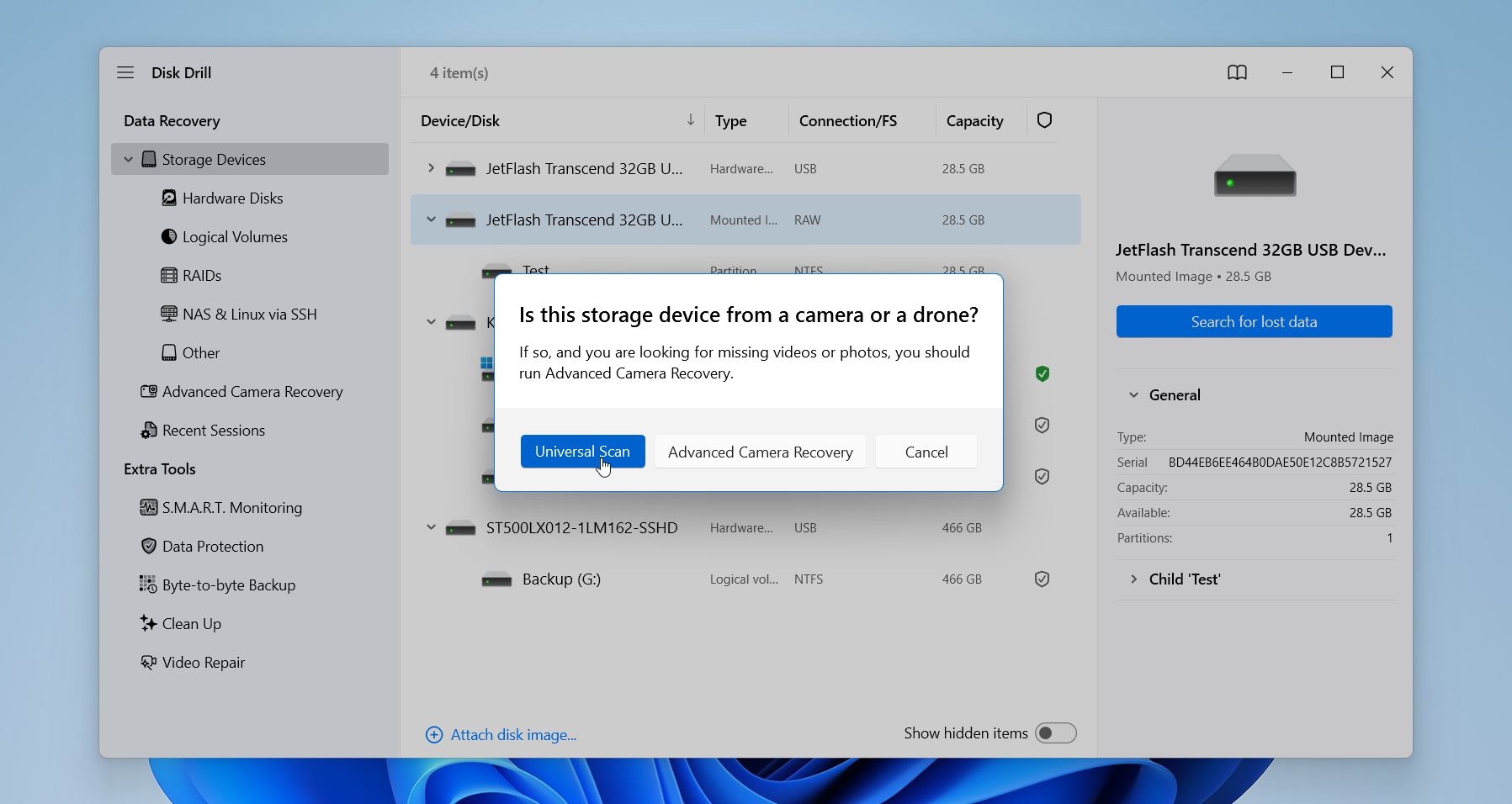Click the green protected shield icon
The height and width of the screenshot is (804, 1512).
(x=1042, y=373)
